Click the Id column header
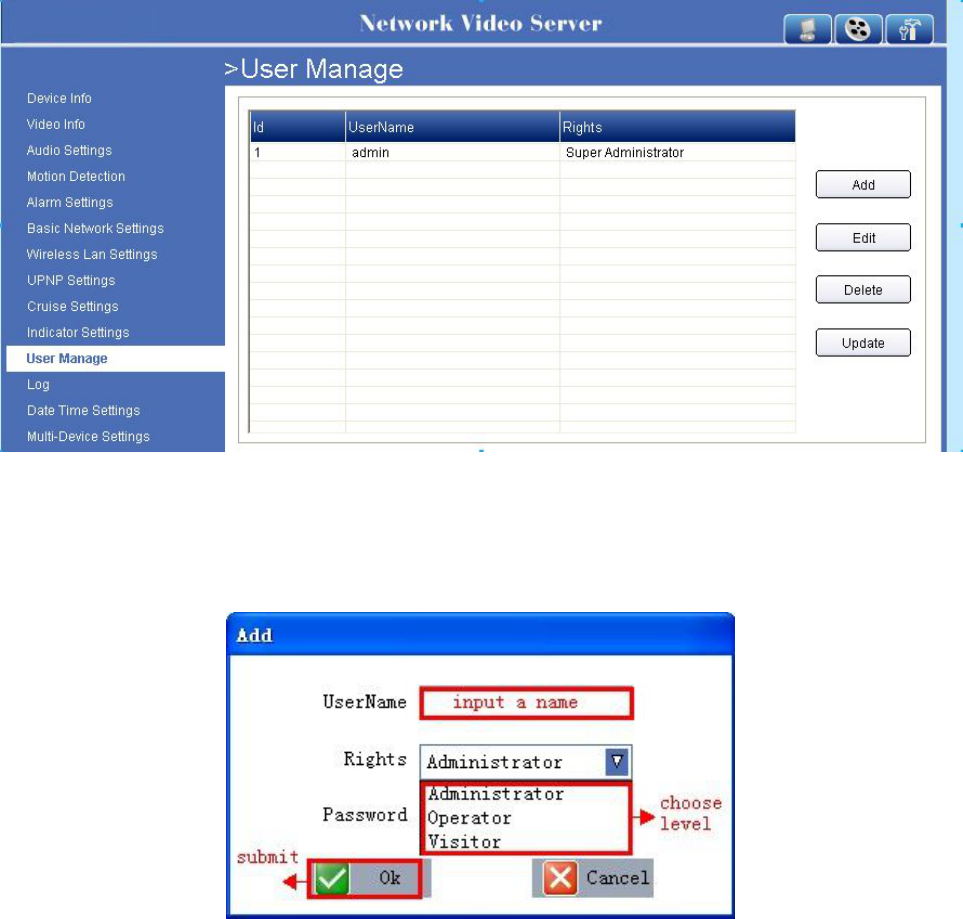The height and width of the screenshot is (919, 963). (x=297, y=127)
